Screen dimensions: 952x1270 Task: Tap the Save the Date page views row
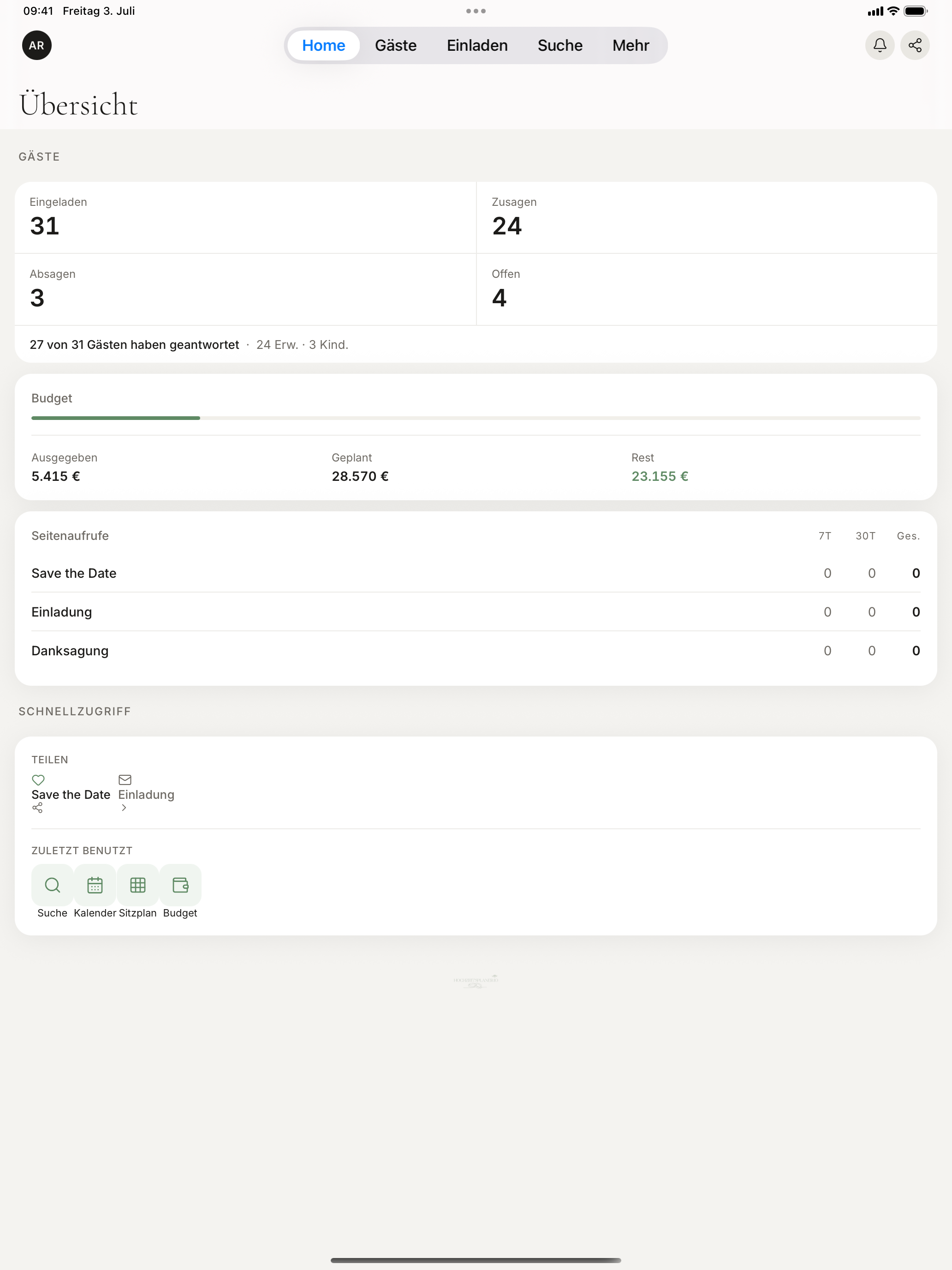pyautogui.click(x=476, y=573)
